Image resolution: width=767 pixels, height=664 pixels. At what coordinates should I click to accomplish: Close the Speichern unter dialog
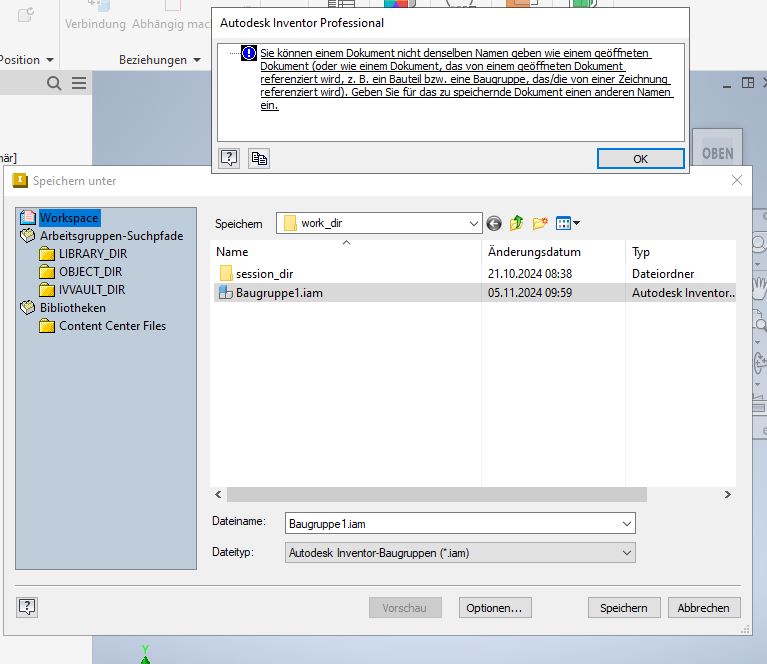737,180
